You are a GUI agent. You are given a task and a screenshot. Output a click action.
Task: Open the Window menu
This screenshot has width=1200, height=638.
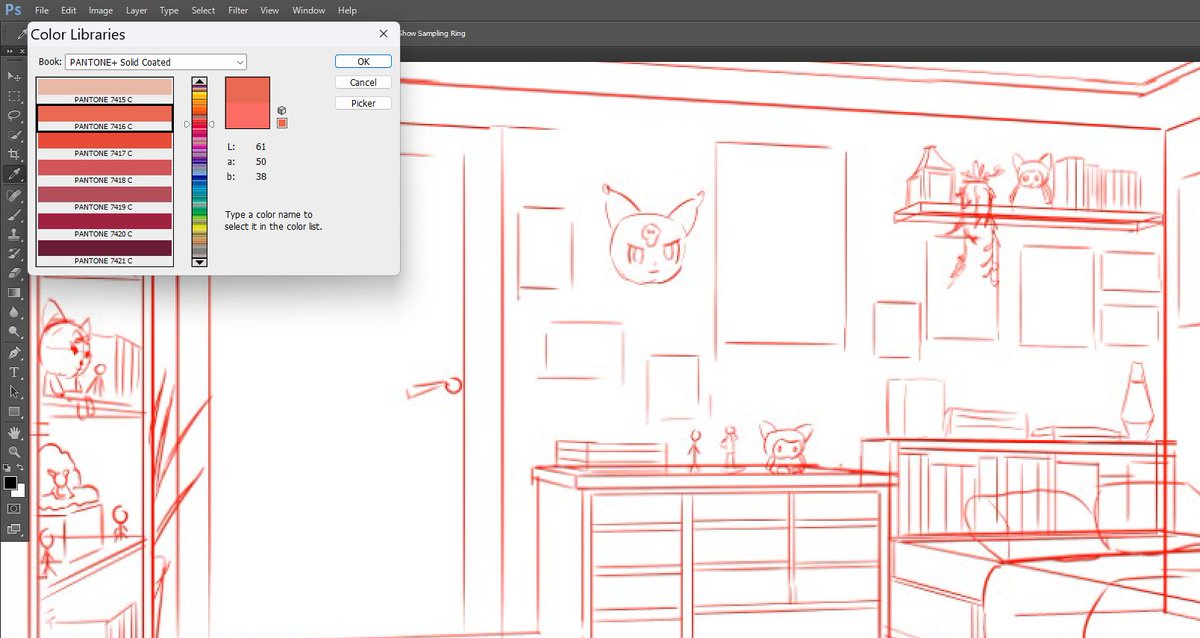pos(308,10)
